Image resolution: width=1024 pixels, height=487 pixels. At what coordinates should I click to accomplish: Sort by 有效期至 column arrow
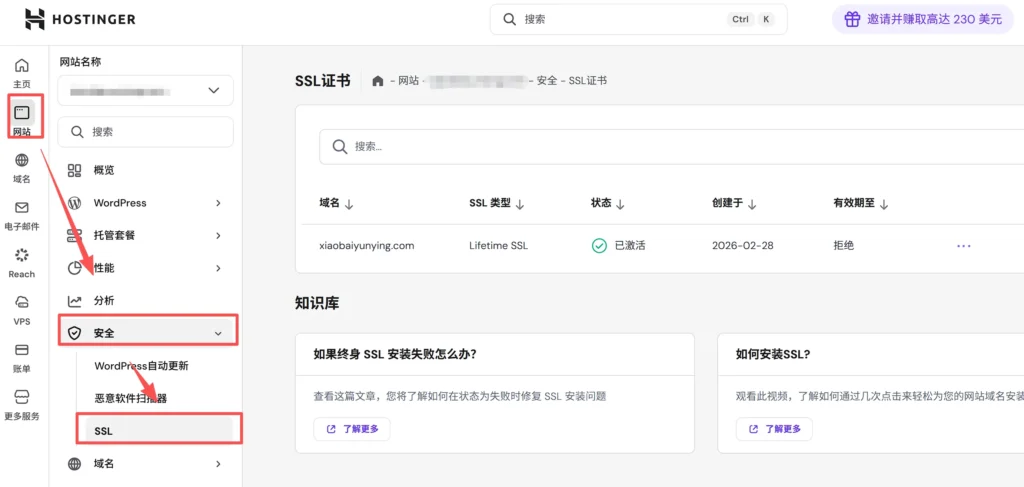coord(884,204)
